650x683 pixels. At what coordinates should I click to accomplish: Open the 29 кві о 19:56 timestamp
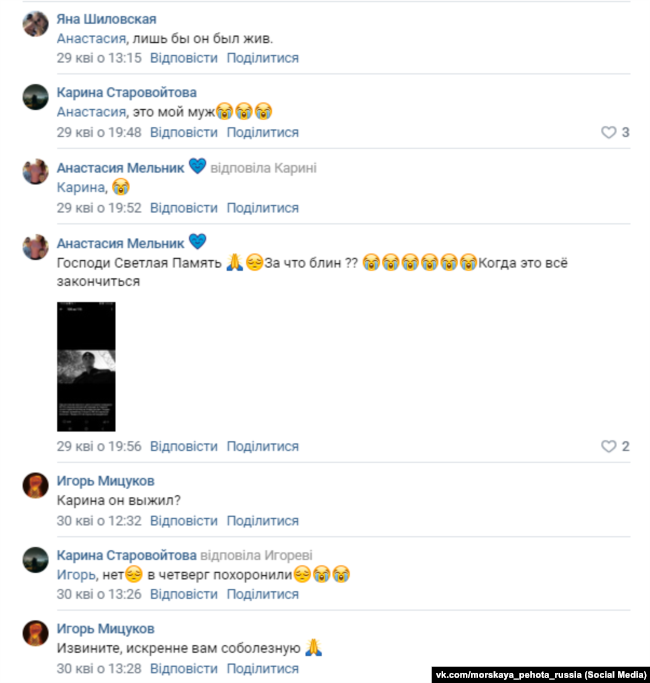[x=99, y=446]
